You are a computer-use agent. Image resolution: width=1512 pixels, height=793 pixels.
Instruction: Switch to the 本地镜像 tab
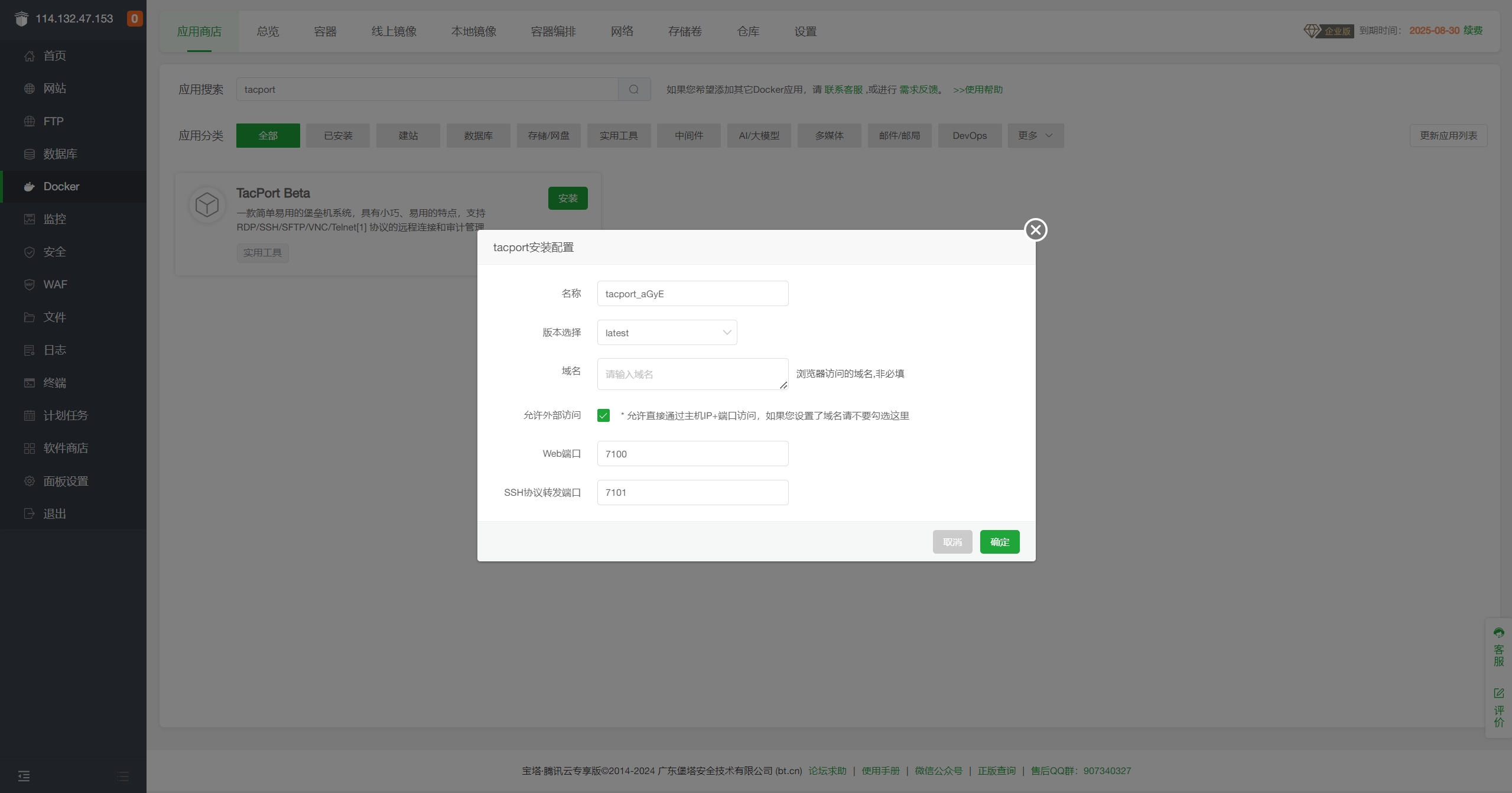coord(474,31)
